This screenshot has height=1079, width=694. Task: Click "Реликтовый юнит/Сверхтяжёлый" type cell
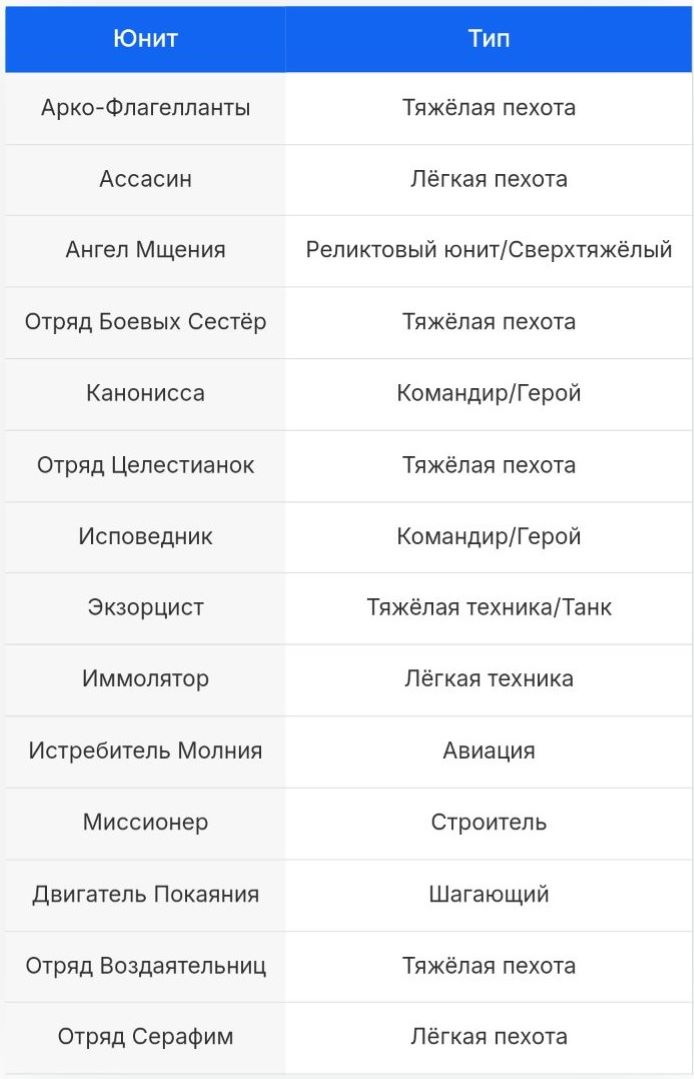point(489,251)
